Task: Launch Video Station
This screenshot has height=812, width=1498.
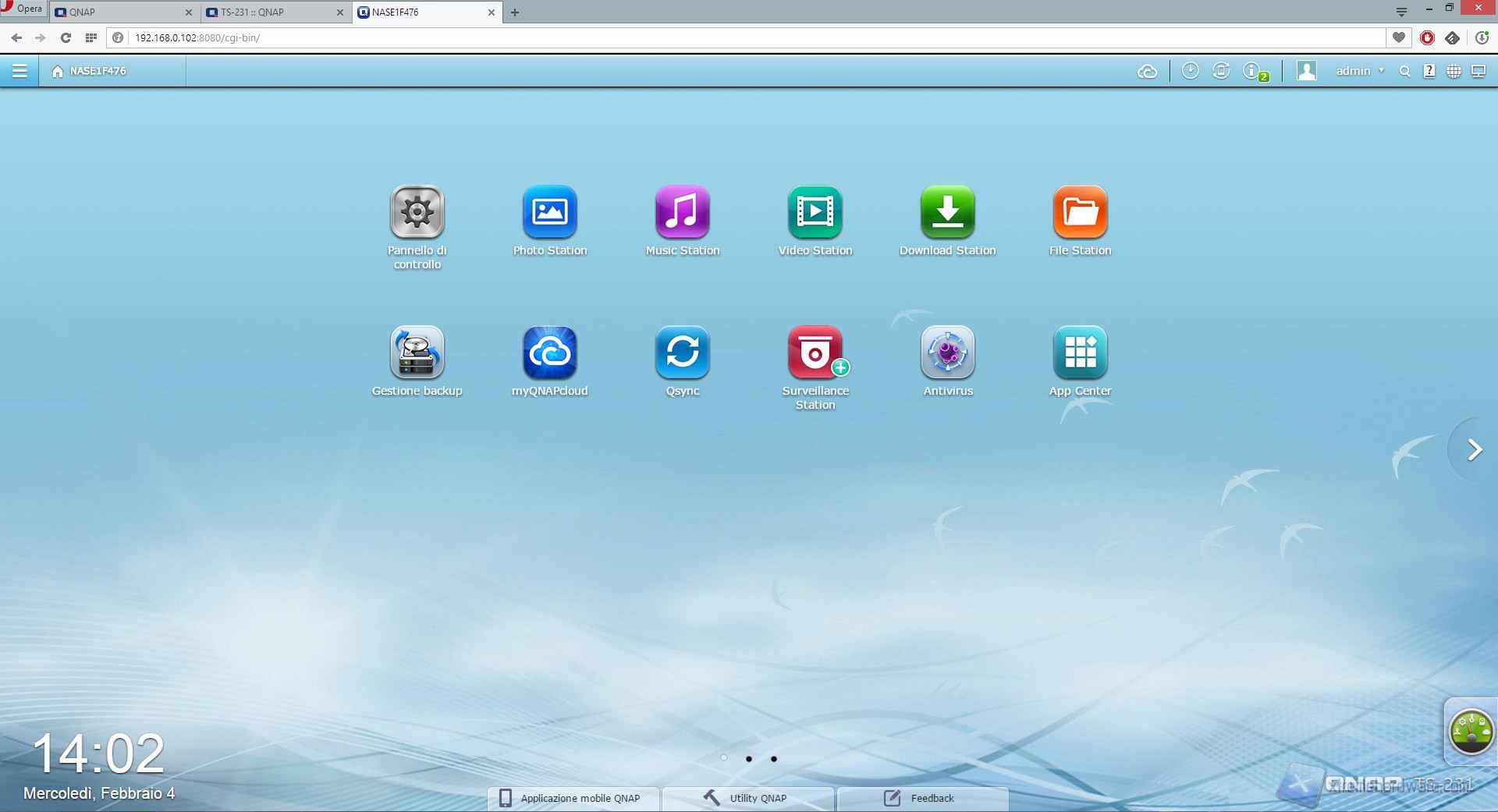Action: (x=815, y=212)
